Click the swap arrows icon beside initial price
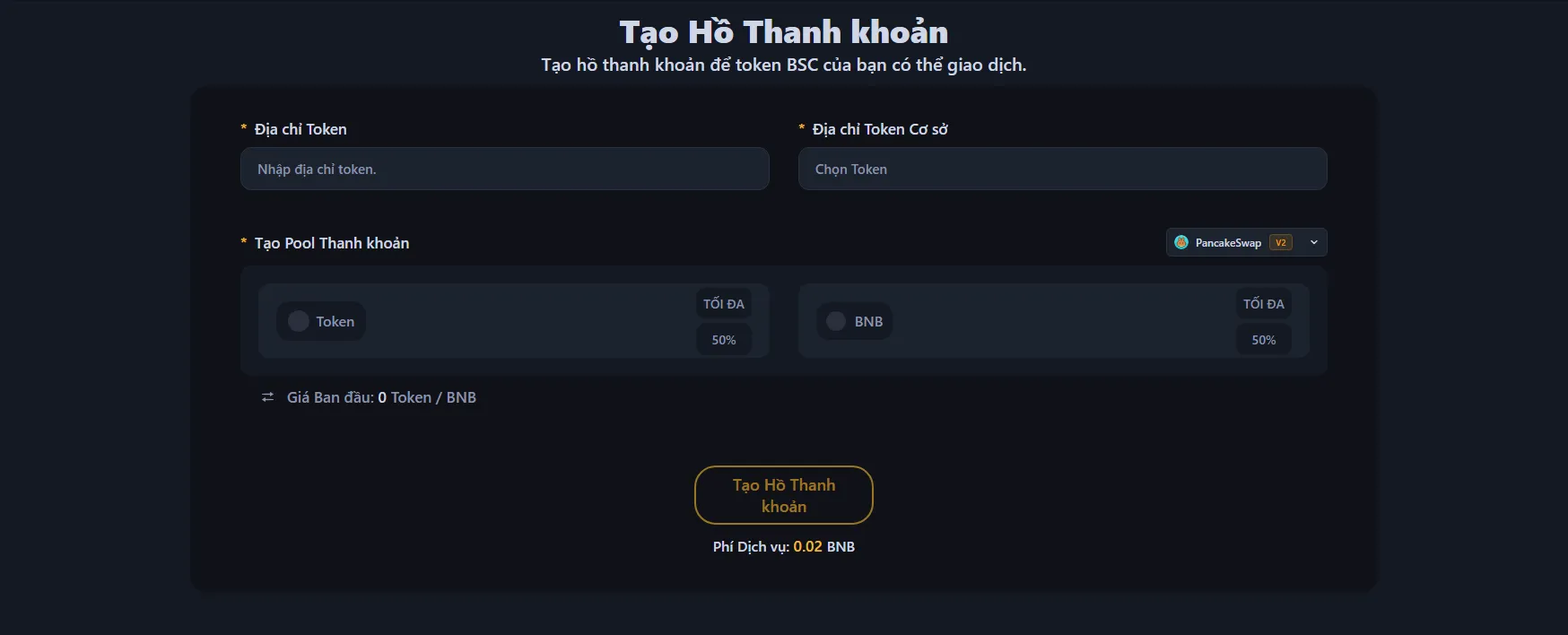Screen dimensions: 1568x635 267,397
